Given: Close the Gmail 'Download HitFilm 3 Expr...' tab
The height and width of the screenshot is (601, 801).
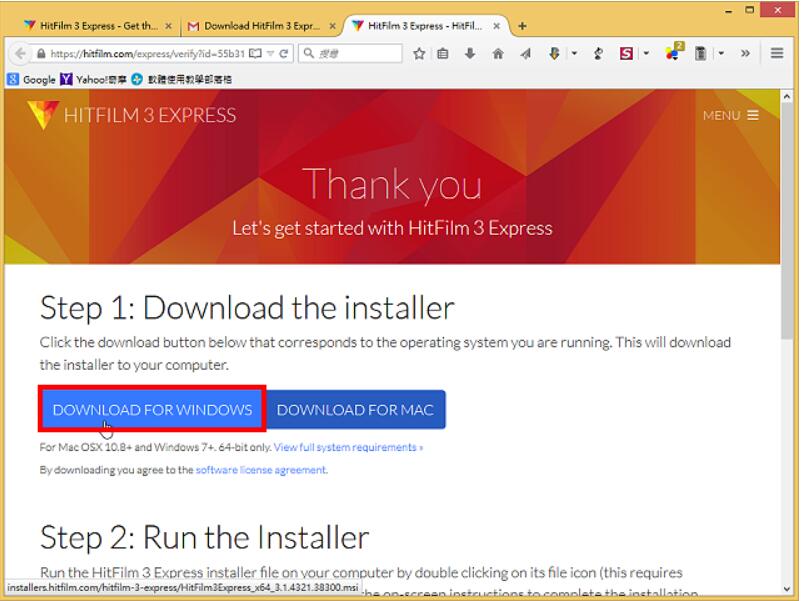Looking at the screenshot, I should tap(333, 26).
